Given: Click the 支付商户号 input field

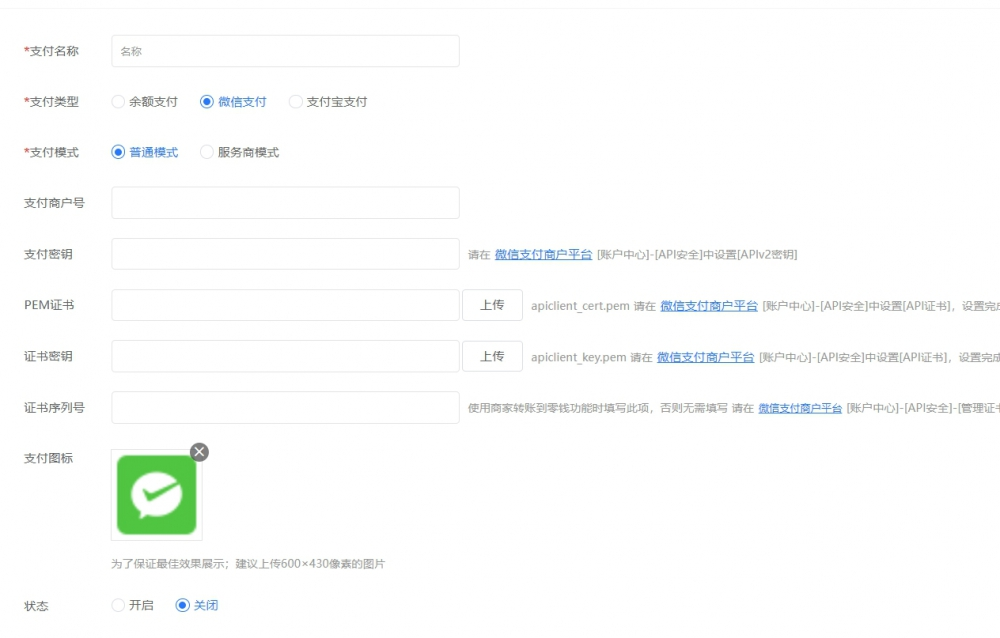Looking at the screenshot, I should (285, 202).
